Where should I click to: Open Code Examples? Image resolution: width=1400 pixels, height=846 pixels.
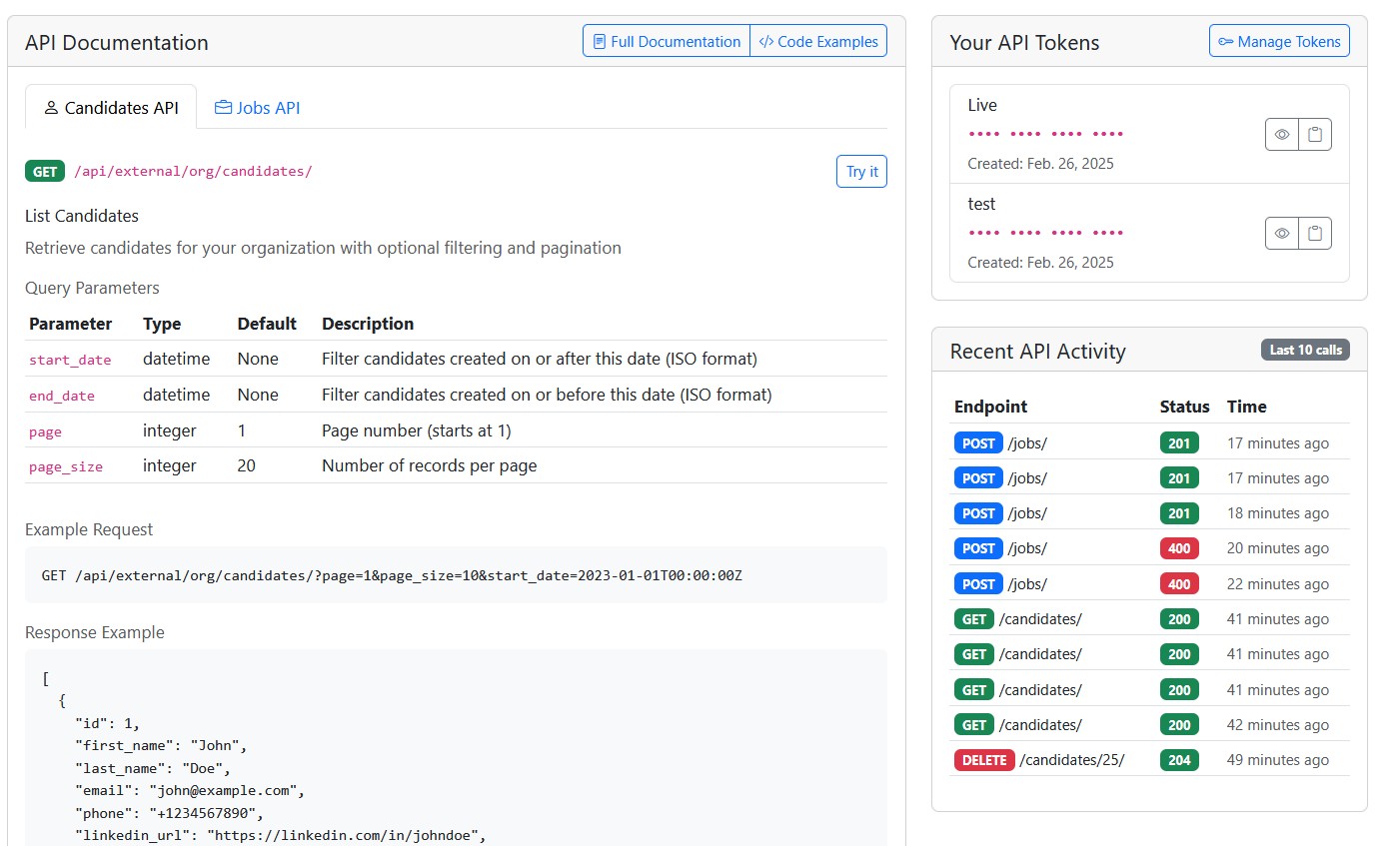(x=818, y=41)
